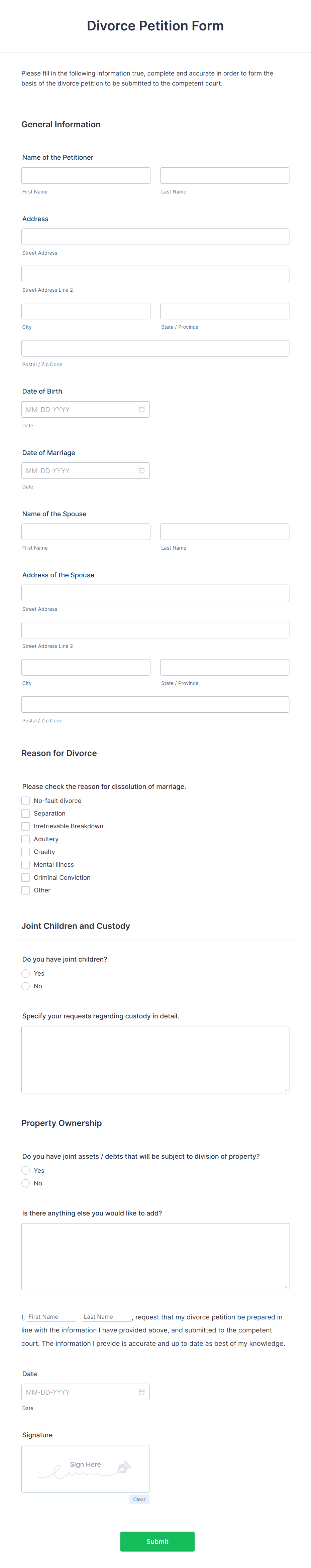Click the spouse's Street Address field
Image resolution: width=311 pixels, height=1568 pixels.
point(155,592)
